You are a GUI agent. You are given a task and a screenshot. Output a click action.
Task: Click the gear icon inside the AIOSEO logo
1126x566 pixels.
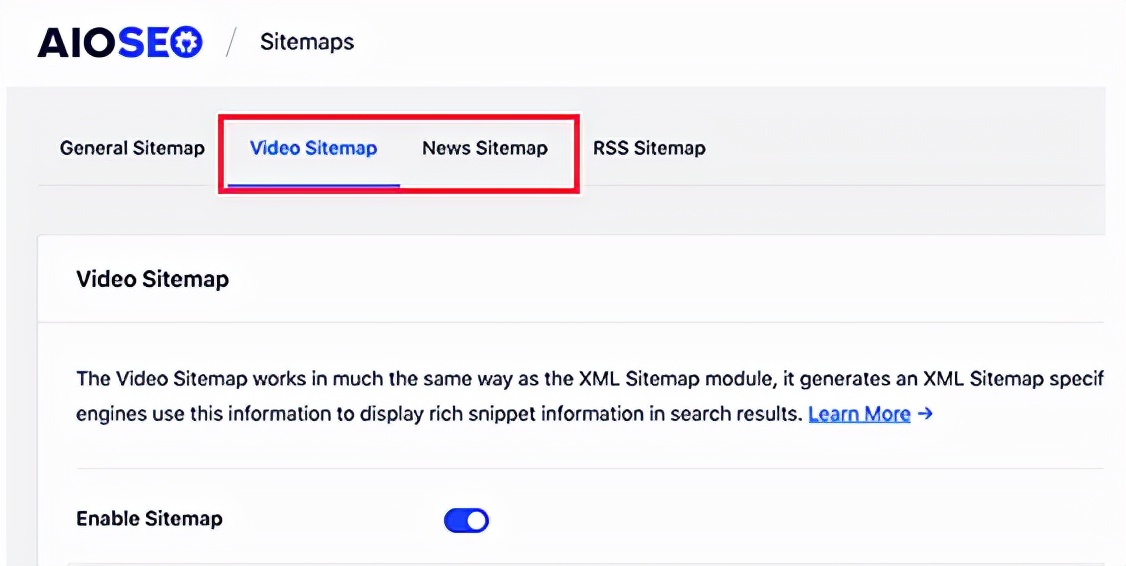point(187,43)
